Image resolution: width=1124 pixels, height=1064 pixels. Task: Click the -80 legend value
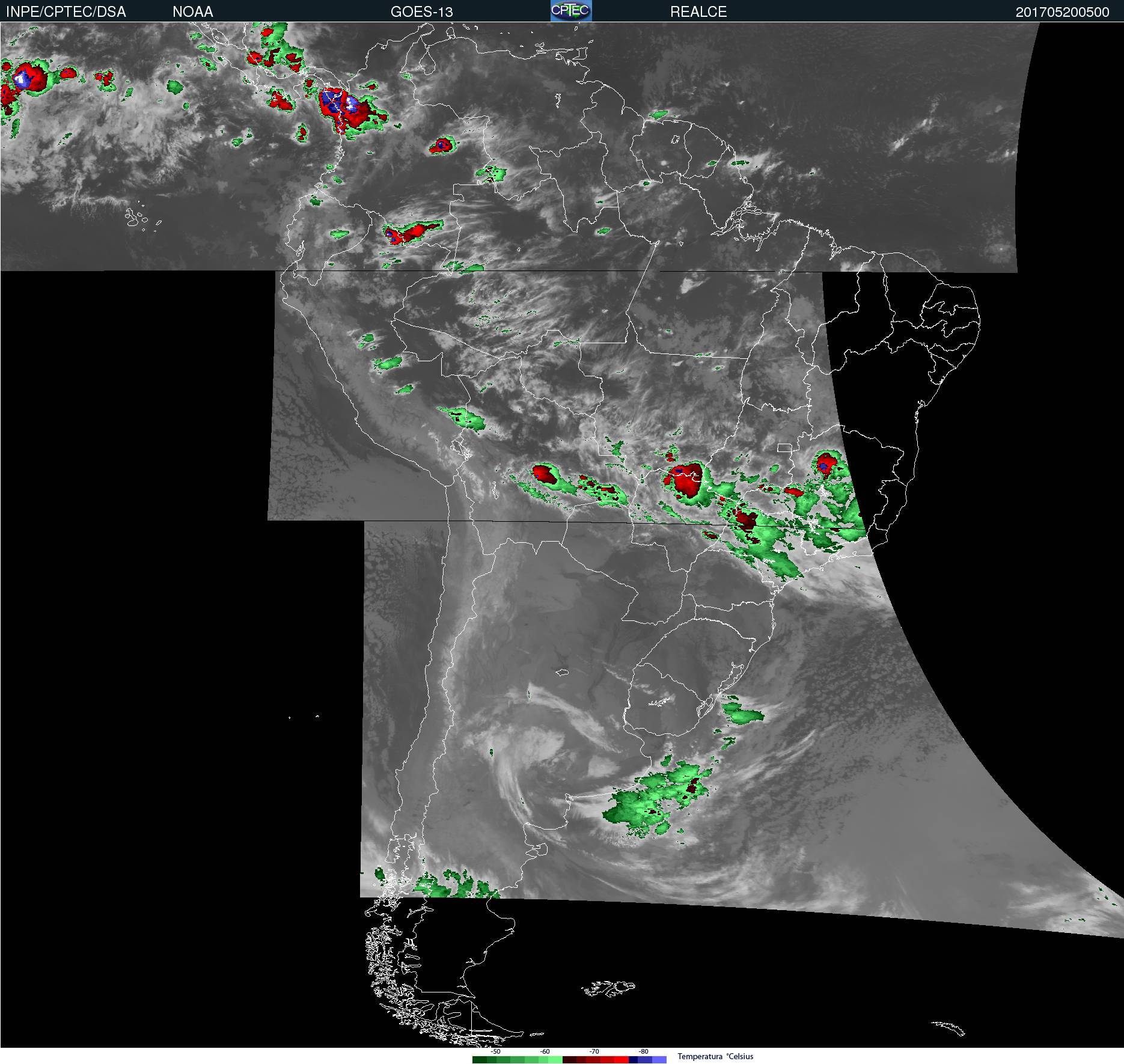(x=643, y=1051)
